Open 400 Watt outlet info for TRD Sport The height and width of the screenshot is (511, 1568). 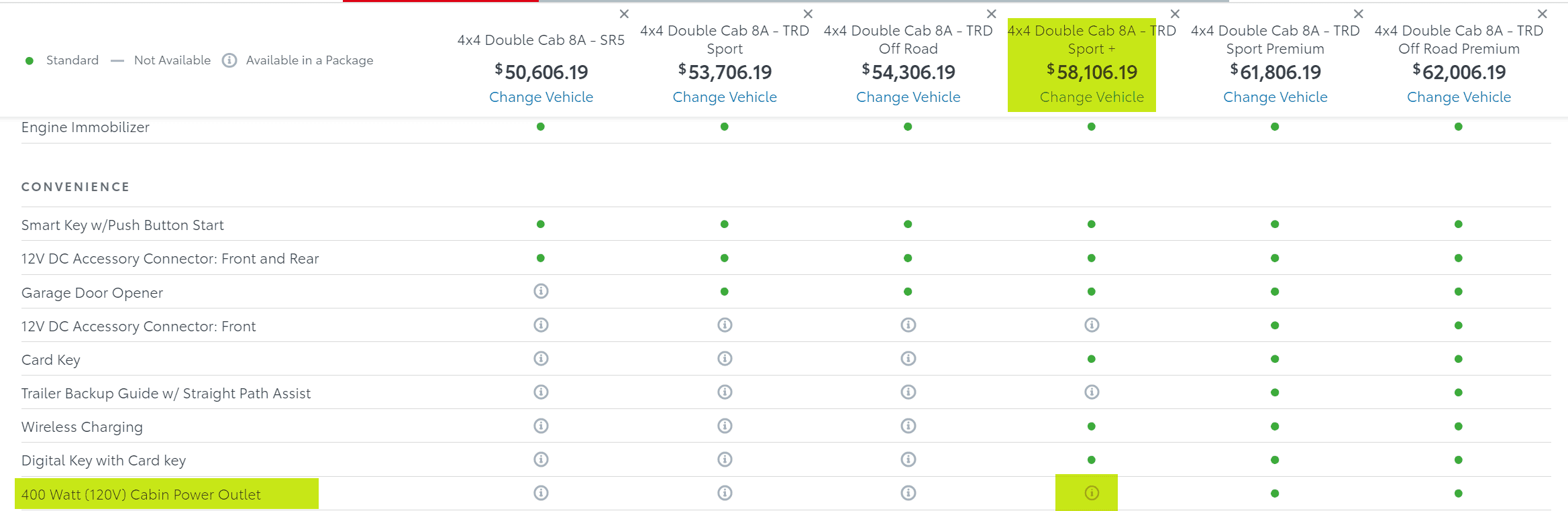click(x=725, y=493)
